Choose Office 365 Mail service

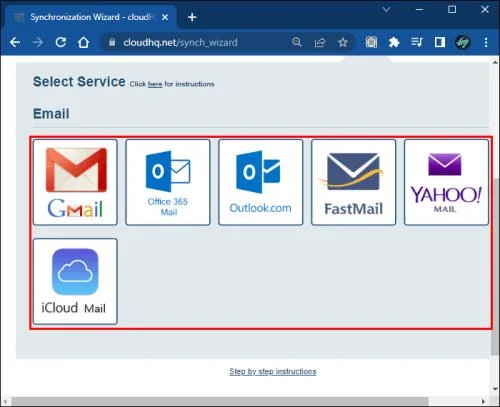(x=168, y=182)
